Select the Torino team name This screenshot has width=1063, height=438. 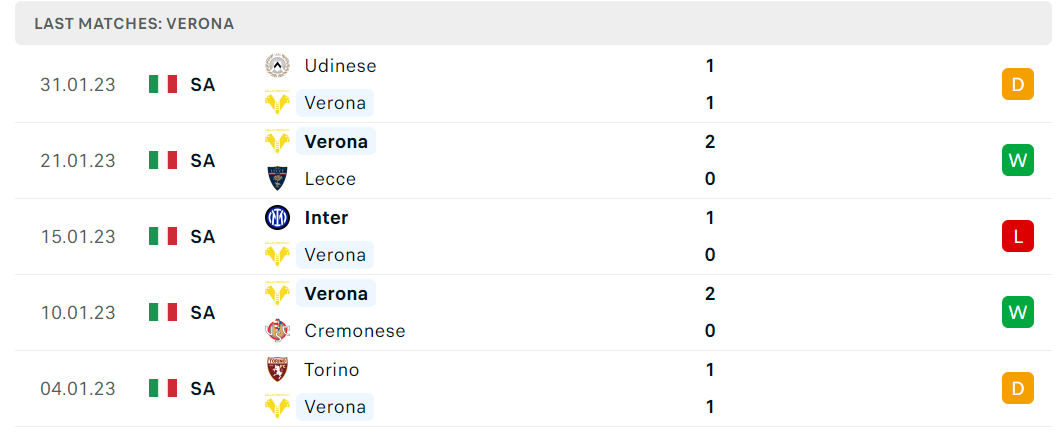pos(332,370)
